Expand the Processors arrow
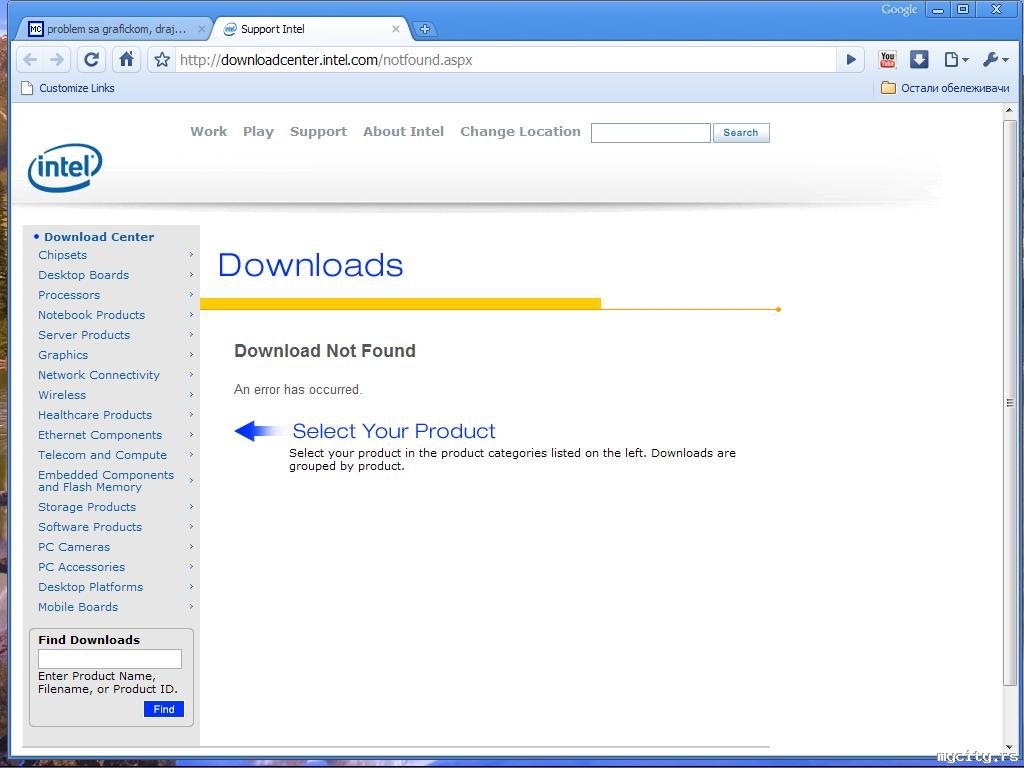 click(x=191, y=295)
